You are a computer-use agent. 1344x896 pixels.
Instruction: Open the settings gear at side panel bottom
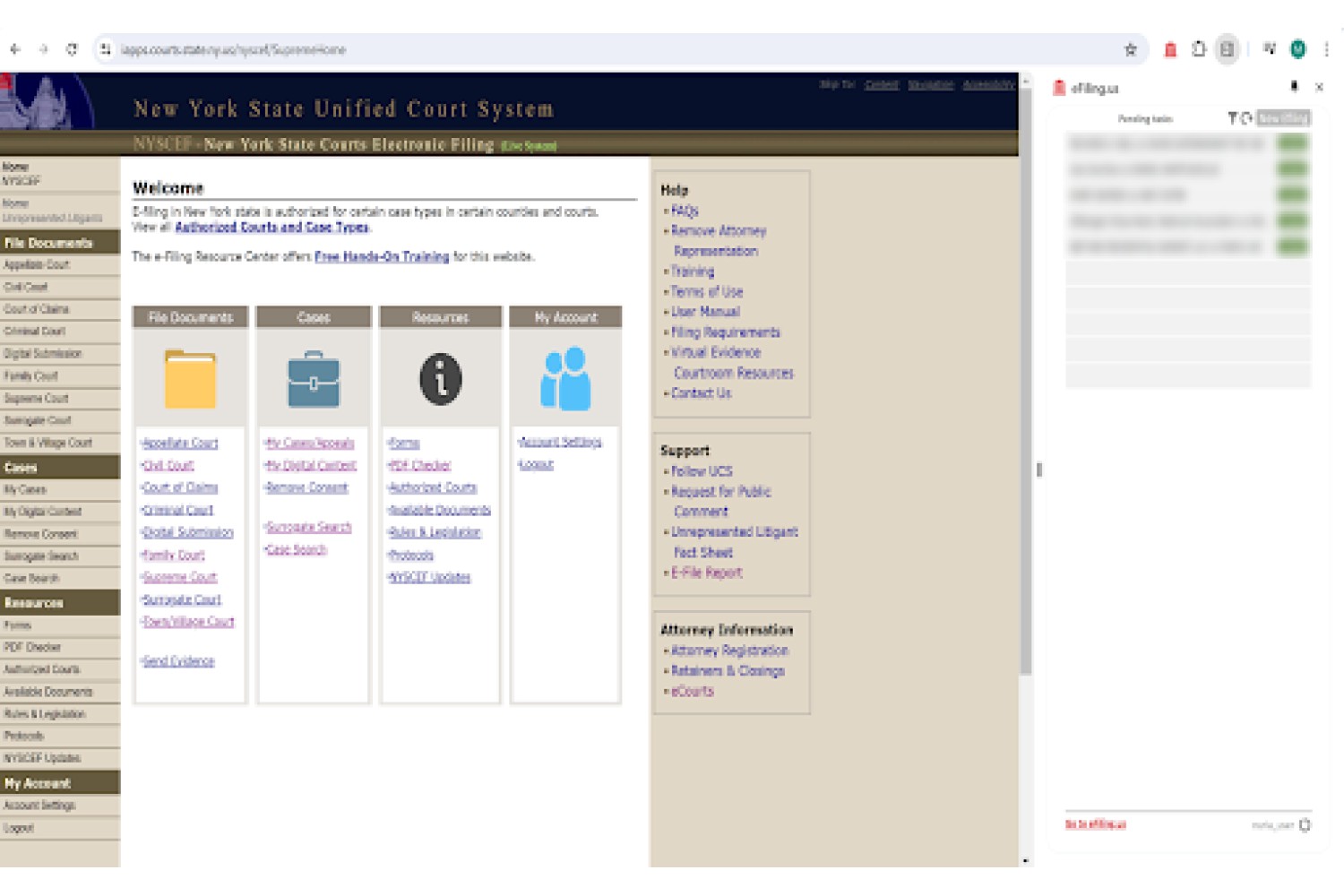click(1305, 825)
